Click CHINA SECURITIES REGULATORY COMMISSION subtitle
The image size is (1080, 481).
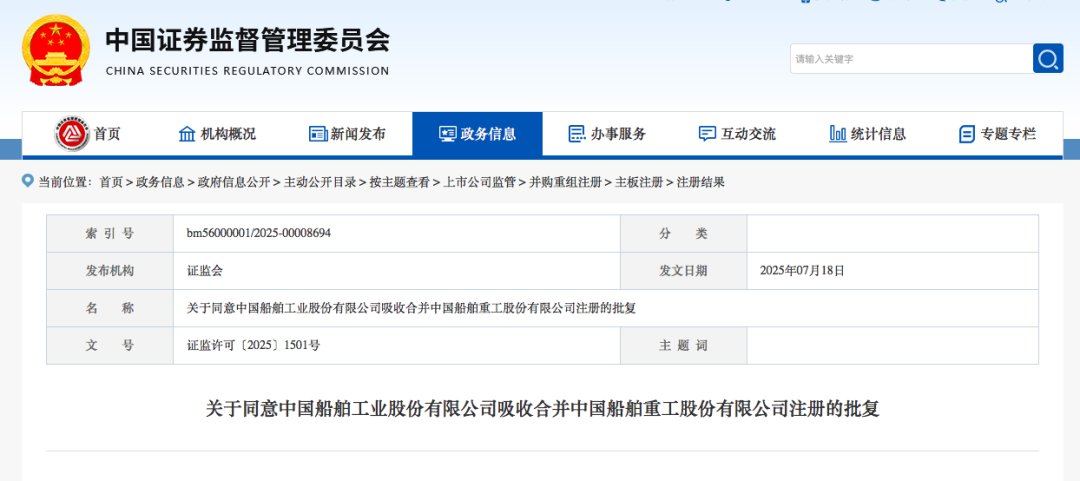[247, 71]
